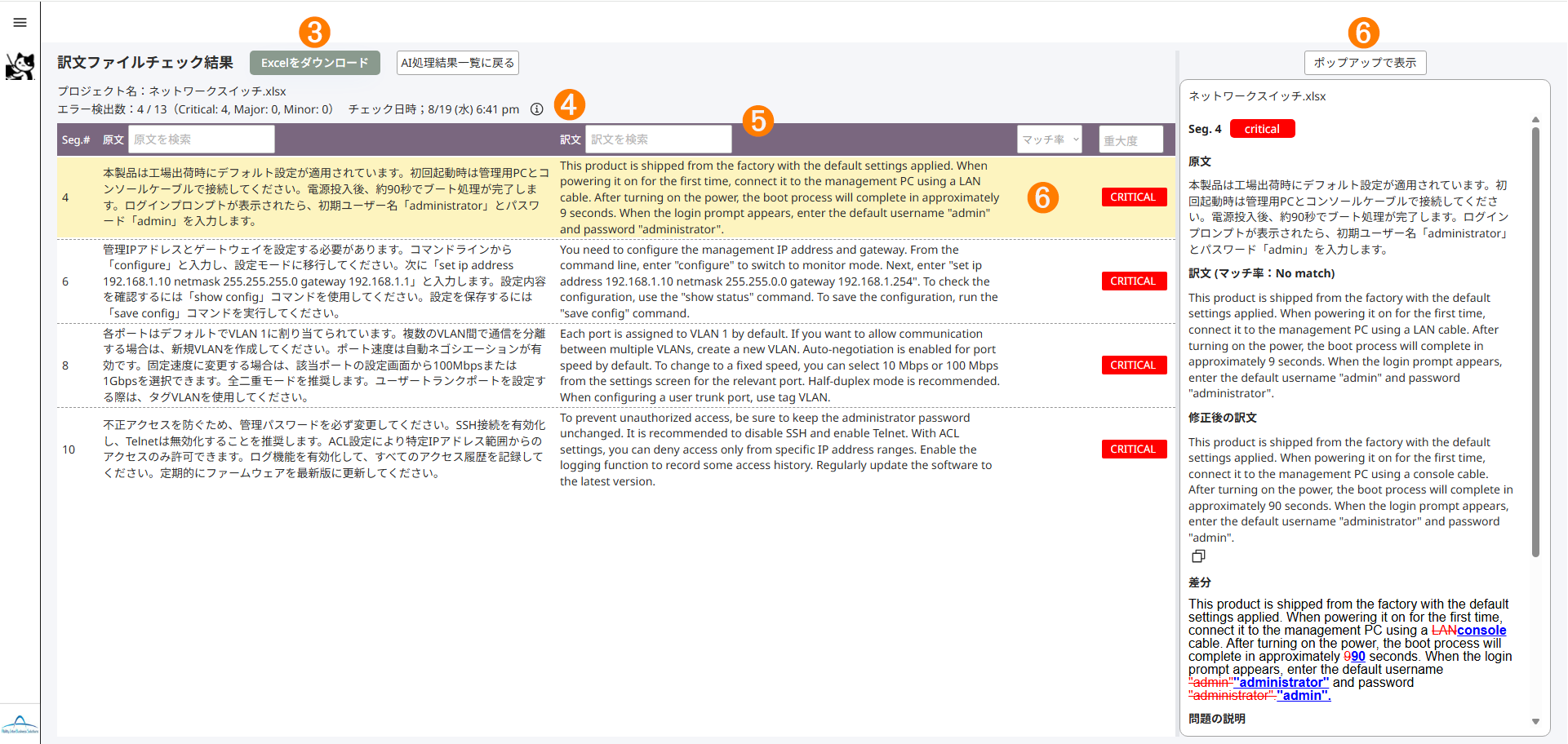Expand the マッチ率 dropdown filter
The image size is (1568, 744).
point(1050,139)
